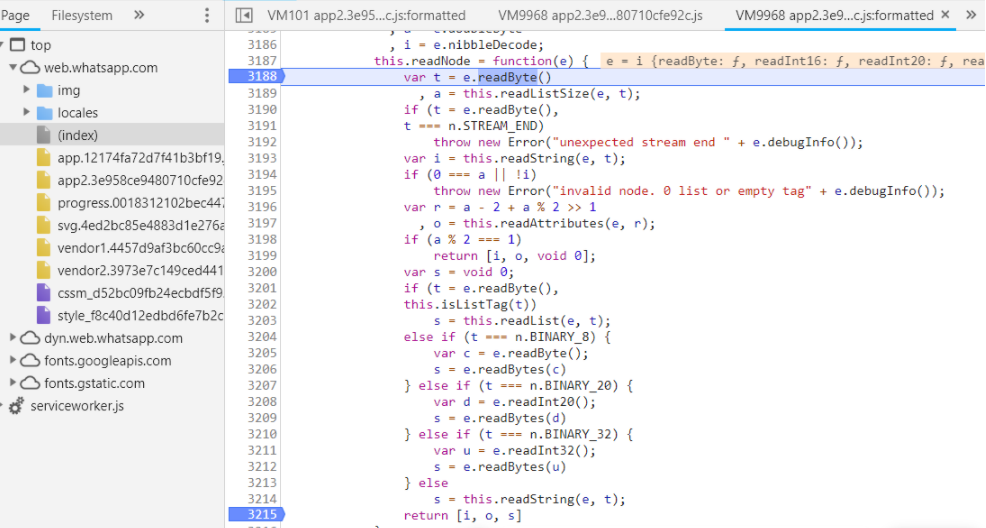Show more navigator tabs via the chevron
Viewport: 986px width, 528px height.
(x=139, y=15)
